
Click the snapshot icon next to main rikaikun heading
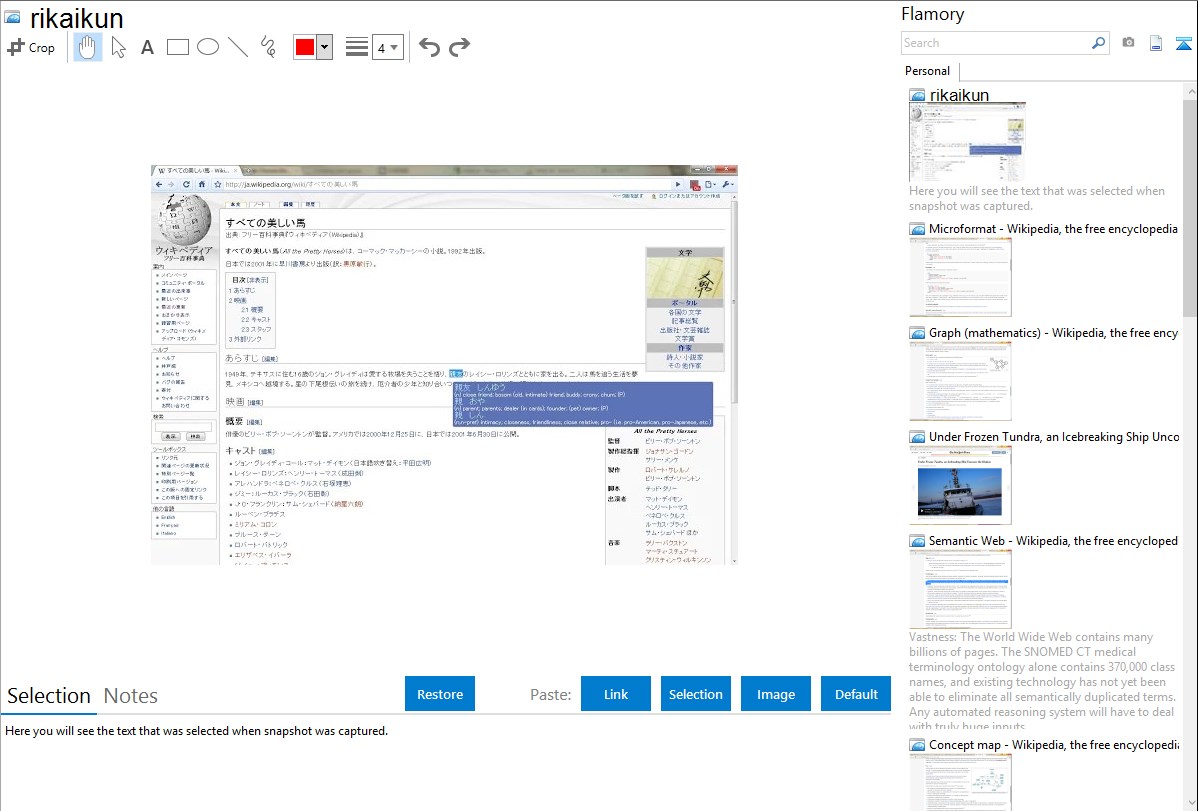[12, 18]
